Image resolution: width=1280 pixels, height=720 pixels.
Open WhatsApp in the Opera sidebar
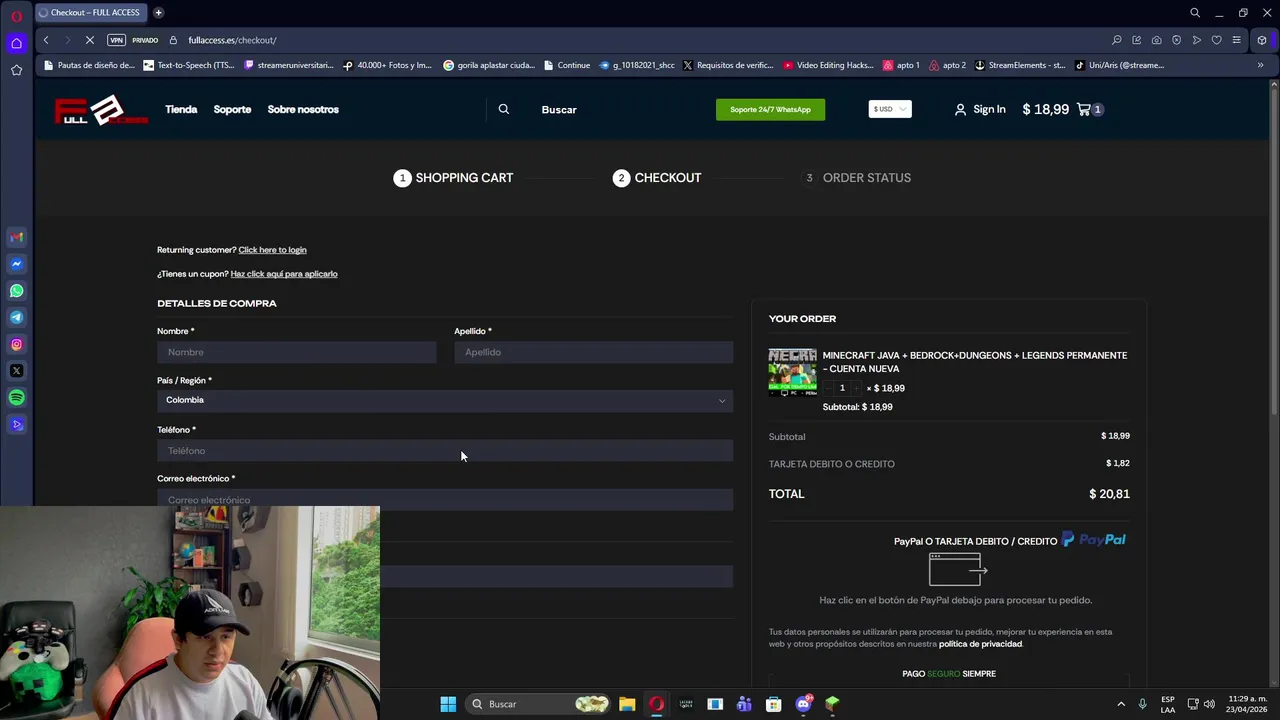pyautogui.click(x=16, y=291)
